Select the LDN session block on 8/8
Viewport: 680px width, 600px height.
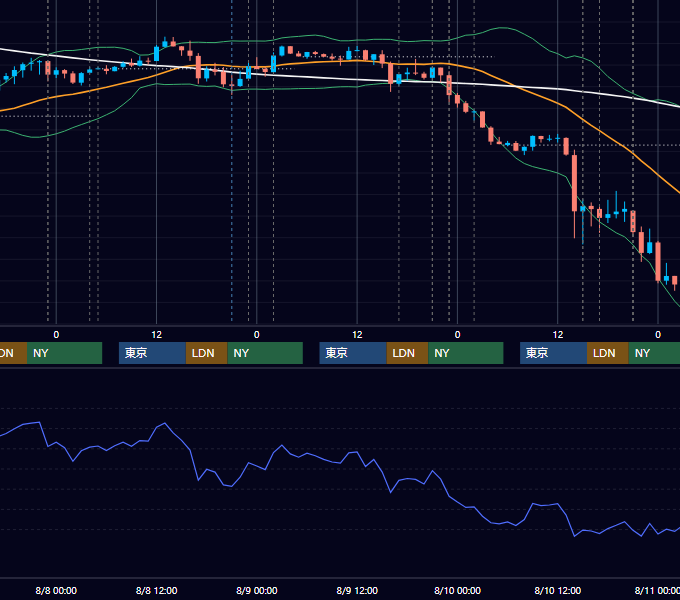(206, 353)
